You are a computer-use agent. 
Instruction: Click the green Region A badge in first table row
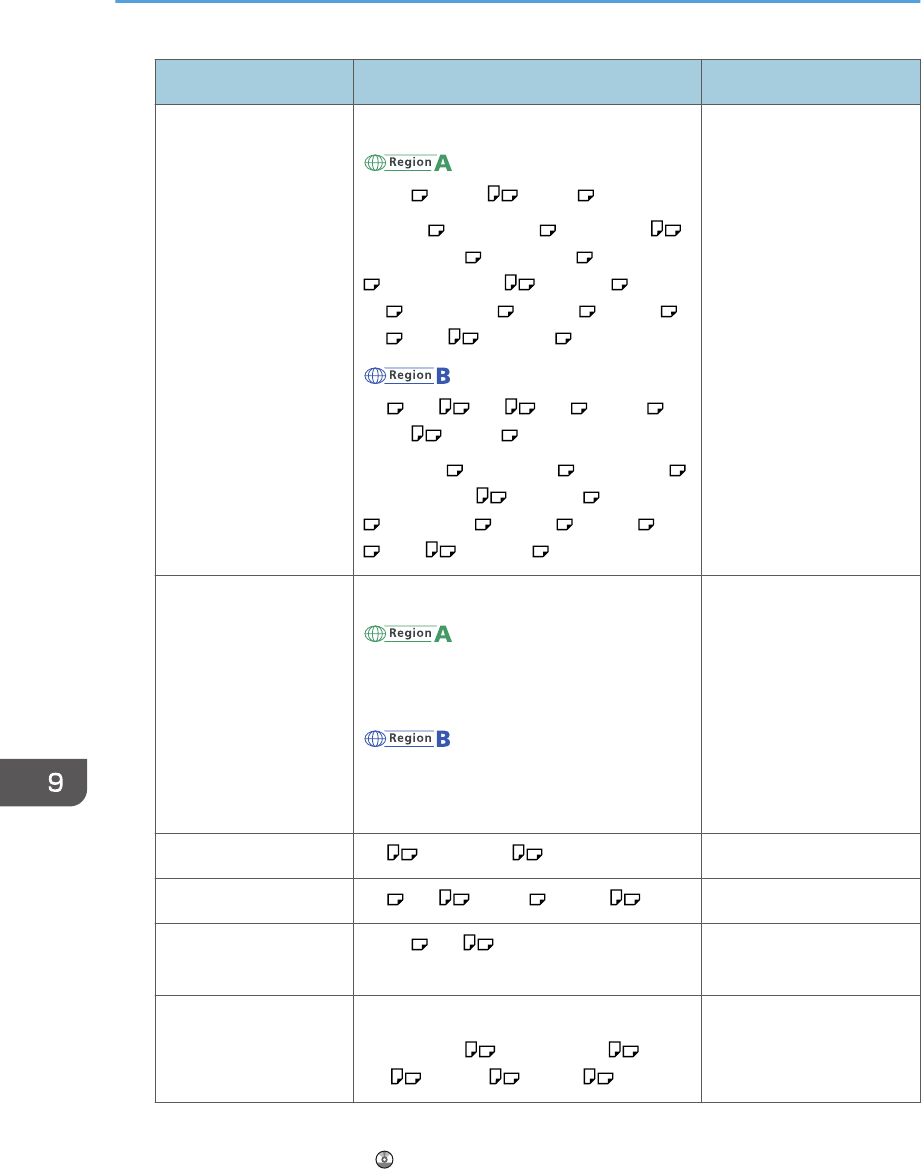coord(408,163)
